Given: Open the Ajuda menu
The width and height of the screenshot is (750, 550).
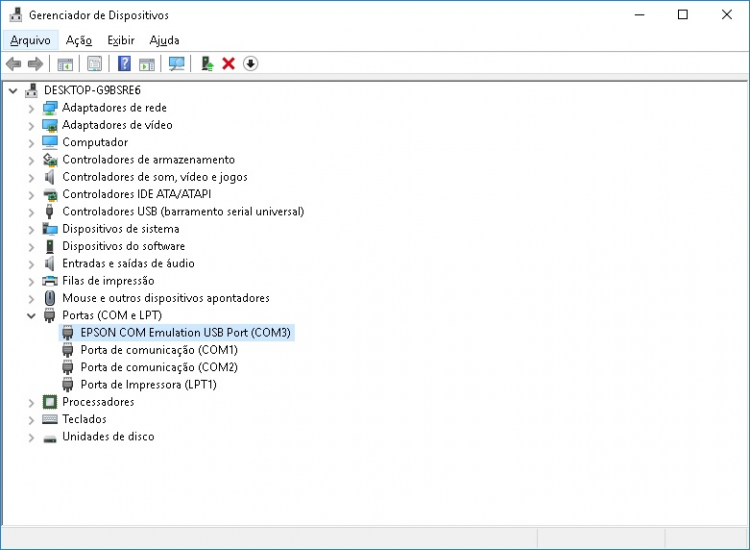Looking at the screenshot, I should pyautogui.click(x=165, y=40).
